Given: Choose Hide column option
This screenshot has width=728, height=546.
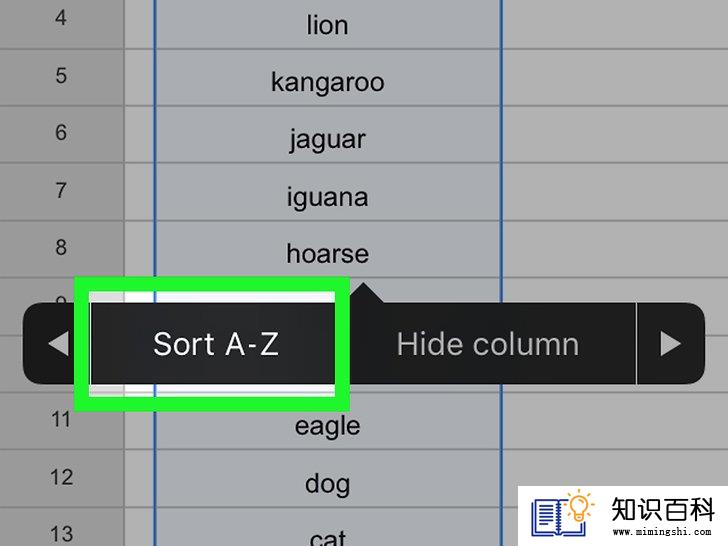Looking at the screenshot, I should [488, 344].
